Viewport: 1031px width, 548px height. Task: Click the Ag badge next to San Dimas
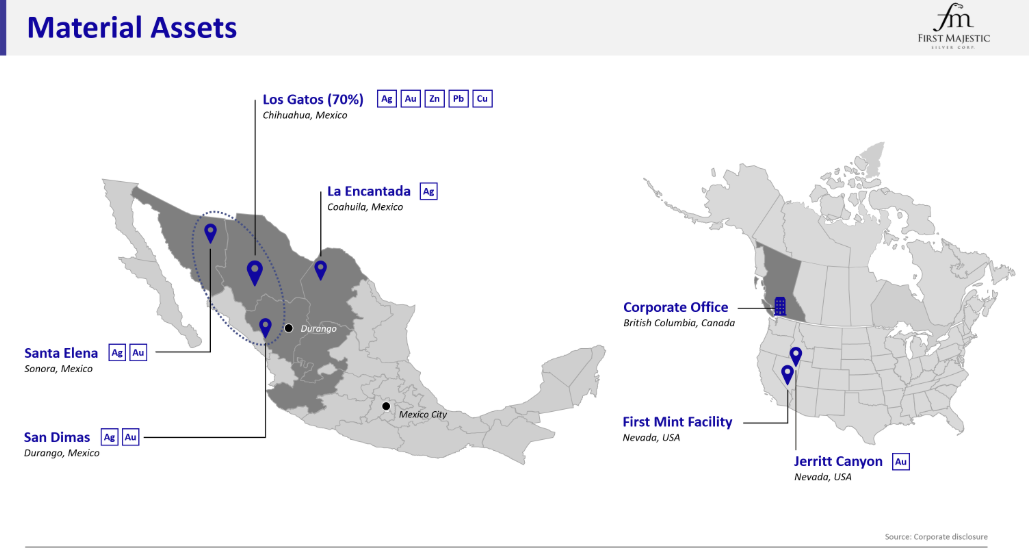click(109, 437)
